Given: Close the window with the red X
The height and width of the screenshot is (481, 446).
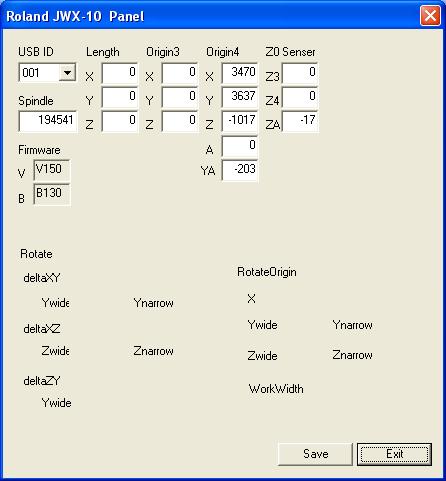Looking at the screenshot, I should (x=430, y=16).
